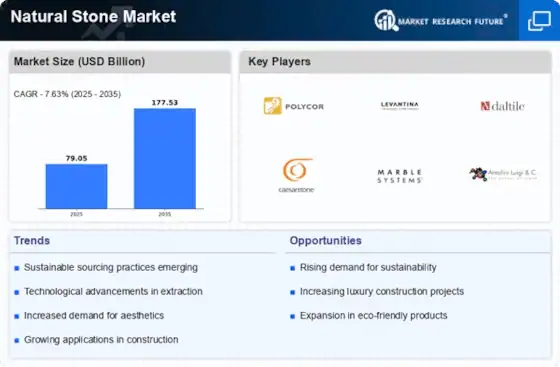Click the 2035 axis label
The image size is (560, 367).
click(165, 214)
